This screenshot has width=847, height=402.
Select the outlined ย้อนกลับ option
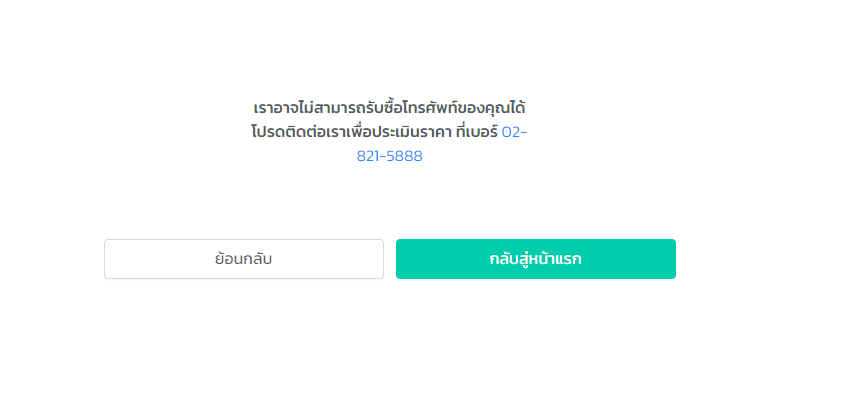[243, 259]
